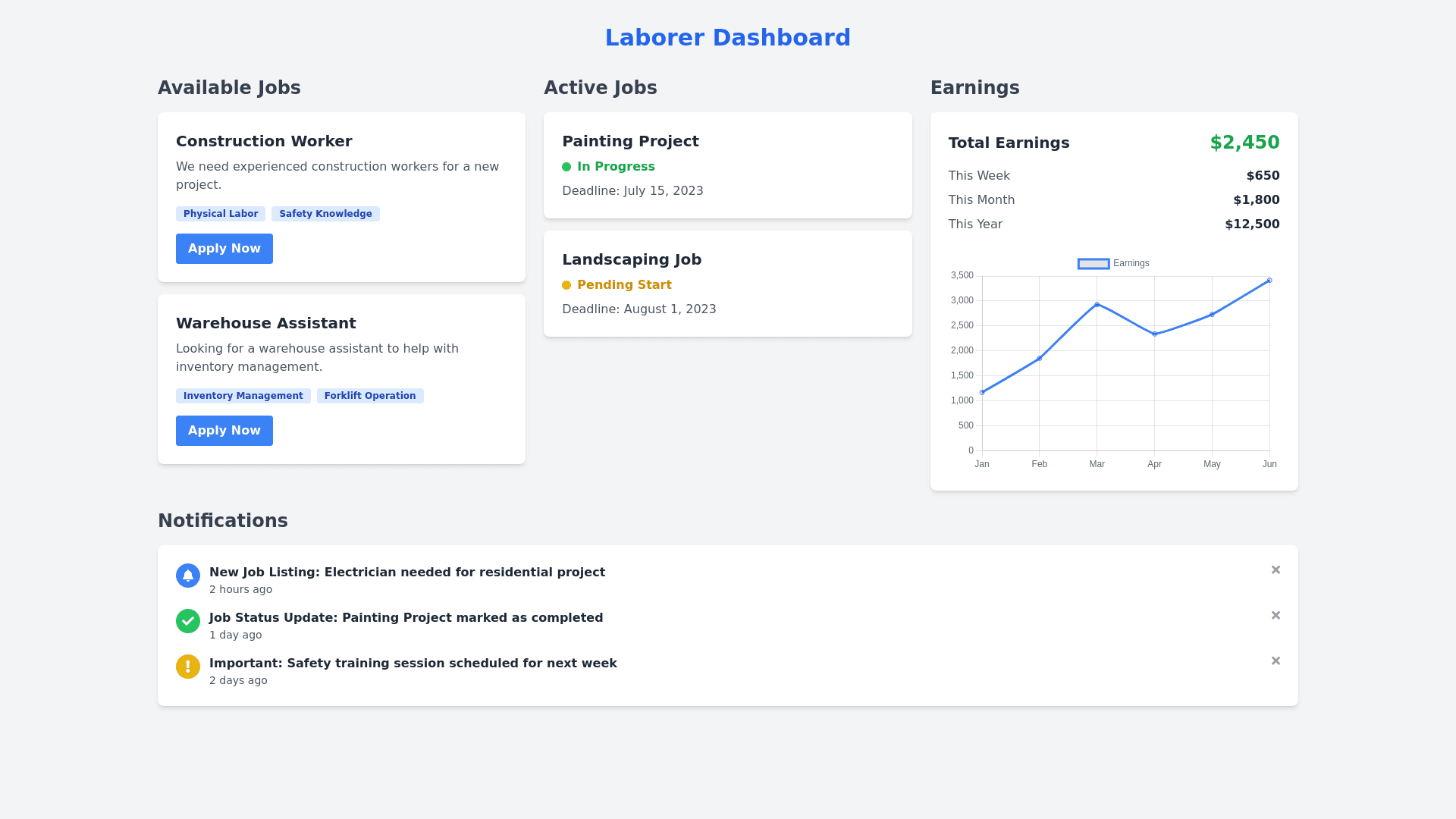
Task: Dismiss the safety training session notification
Action: coord(1276,661)
